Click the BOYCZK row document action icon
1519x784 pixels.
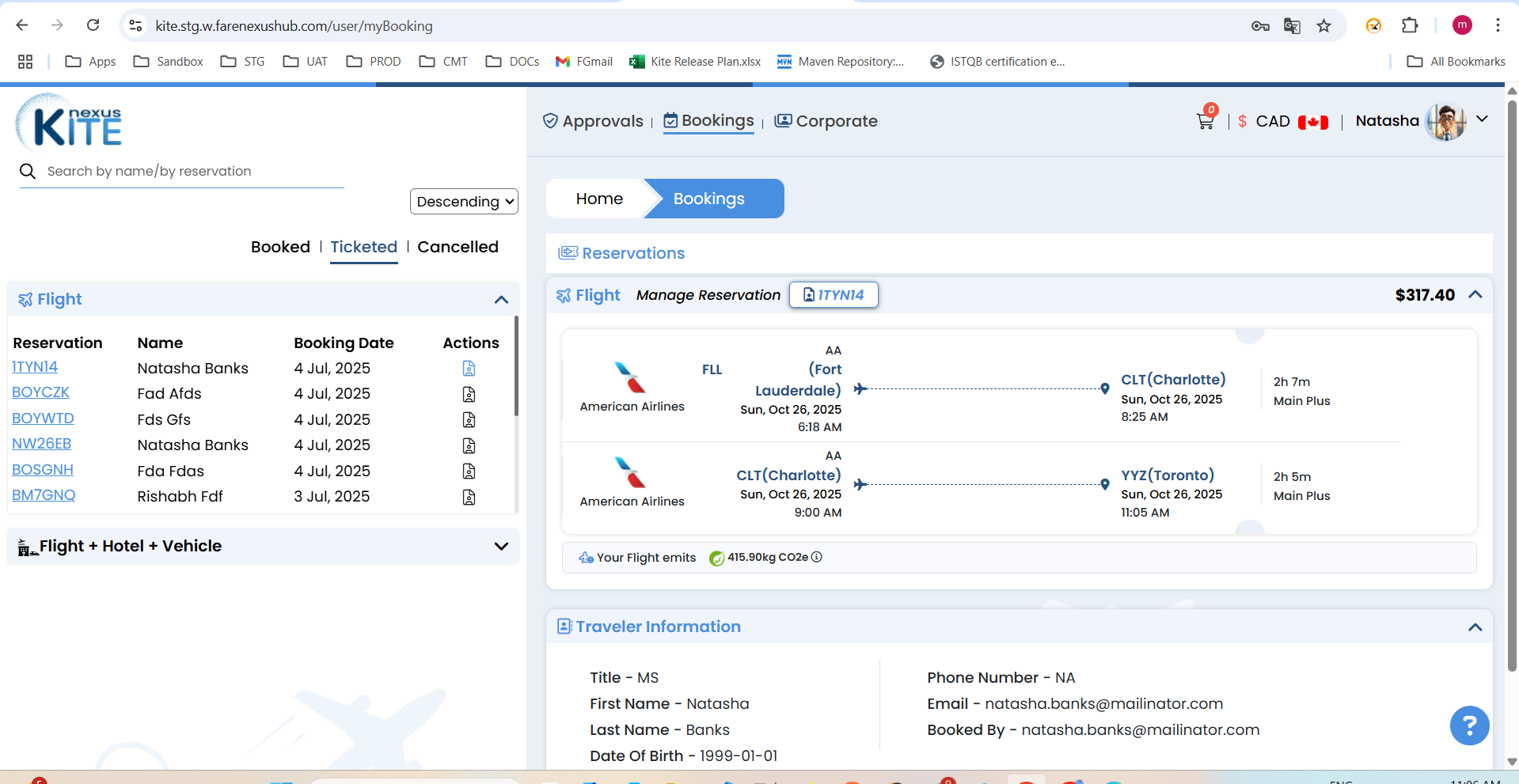pyautogui.click(x=469, y=394)
